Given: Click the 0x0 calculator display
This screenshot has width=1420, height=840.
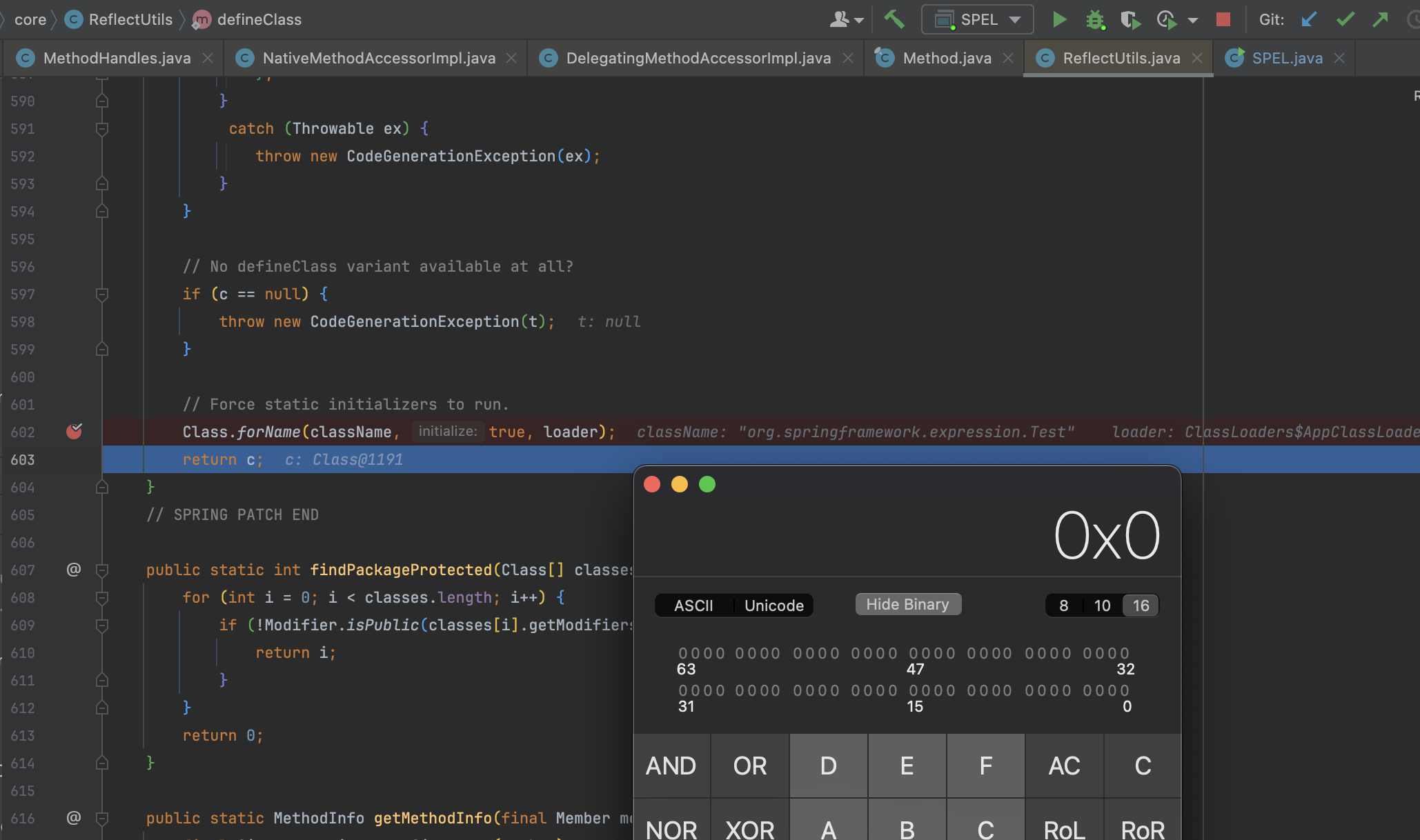Looking at the screenshot, I should click(1107, 536).
